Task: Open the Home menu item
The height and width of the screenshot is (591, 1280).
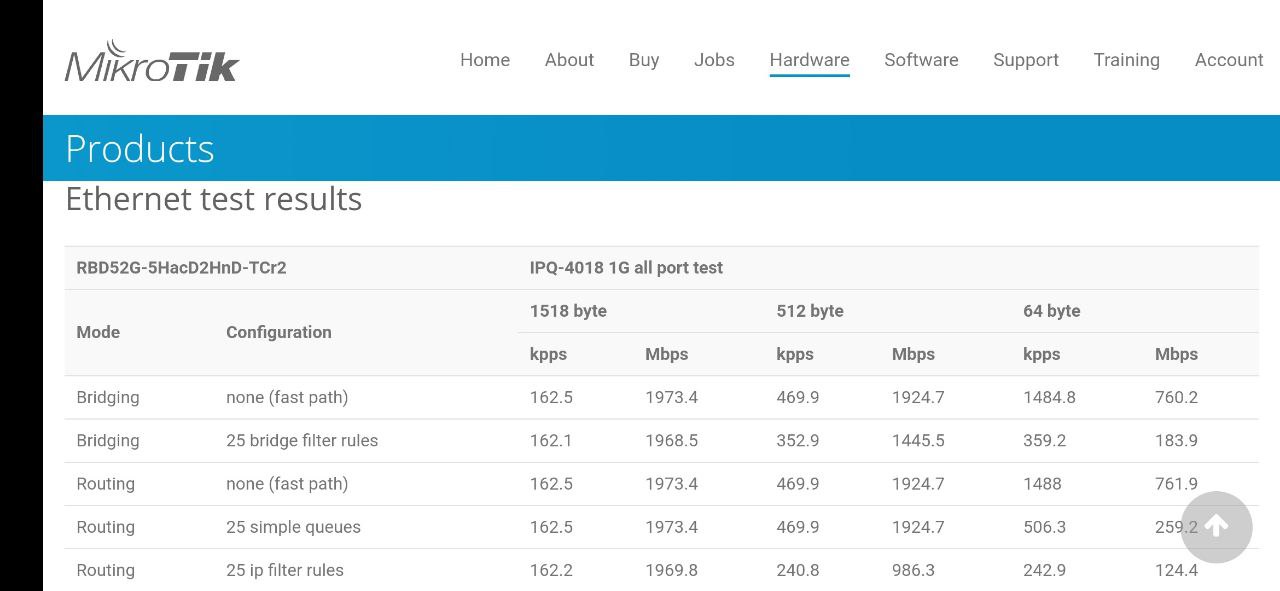Action: coord(485,60)
